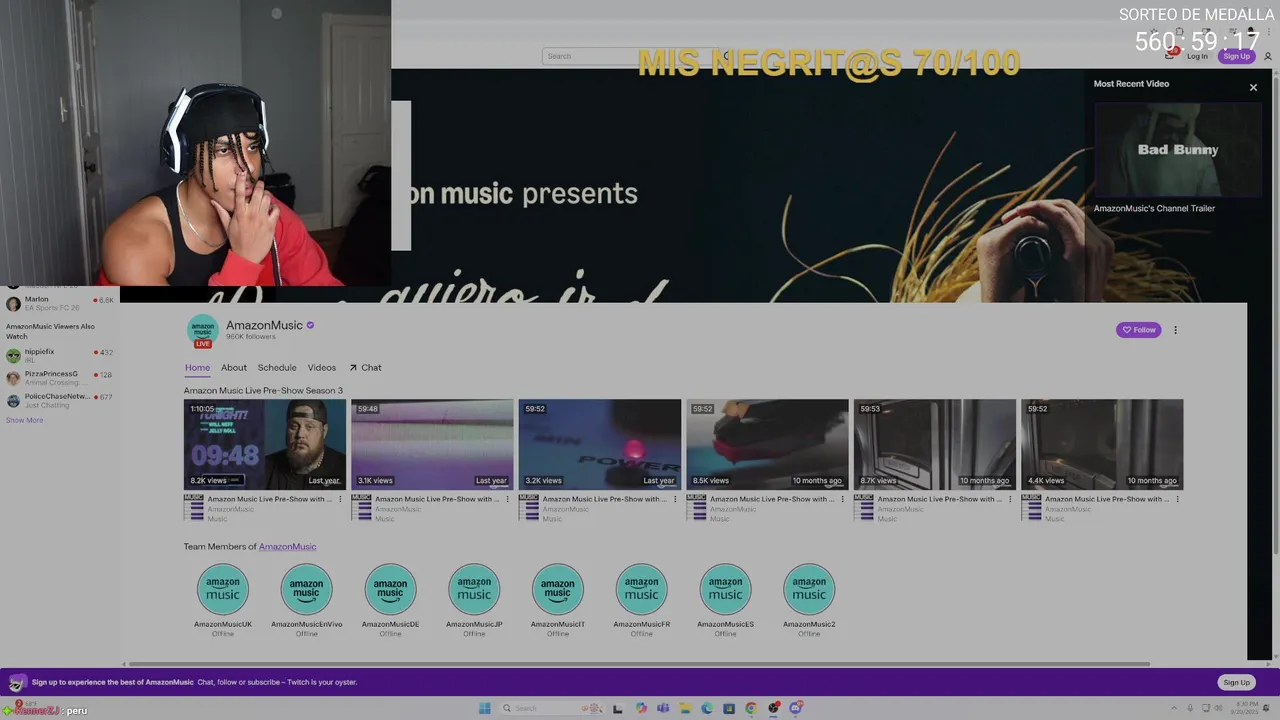Open AmazonMusicES team member avatar
This screenshot has height=720, width=1280.
(x=725, y=589)
